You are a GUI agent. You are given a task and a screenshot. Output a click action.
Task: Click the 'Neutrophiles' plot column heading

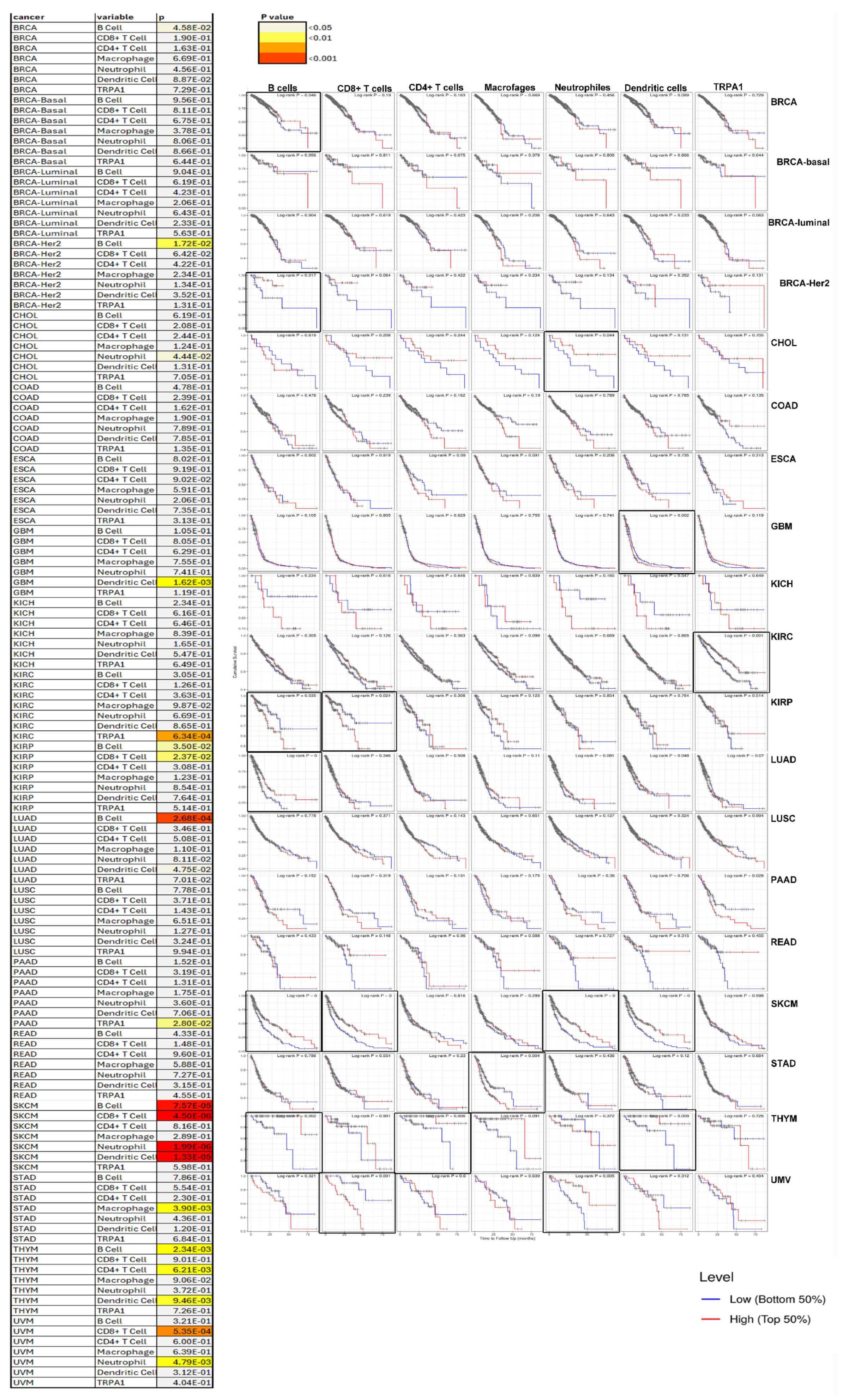click(x=582, y=87)
